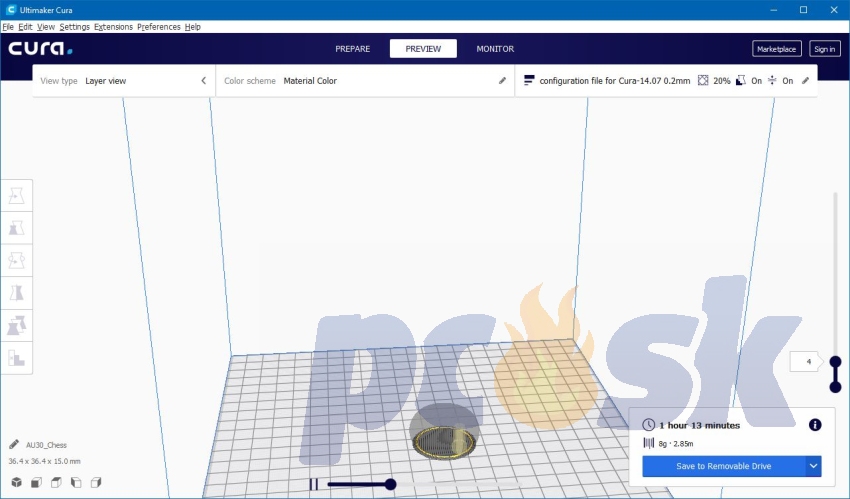The image size is (850, 499).
Task: Pause the layer simulation playback
Action: [313, 484]
